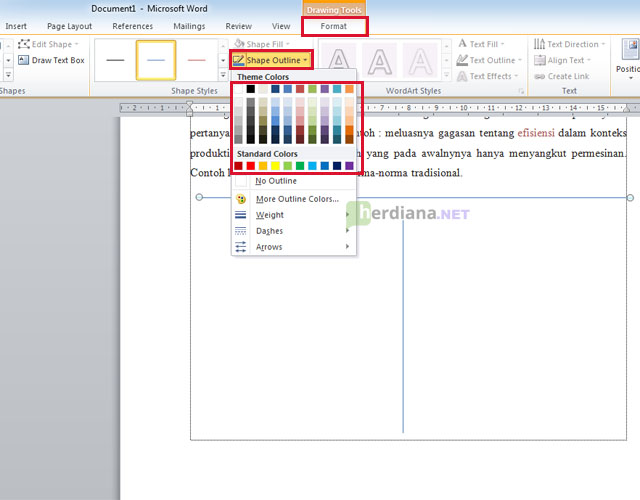
Task: Choose the standard green color swatch
Action: tap(300, 166)
